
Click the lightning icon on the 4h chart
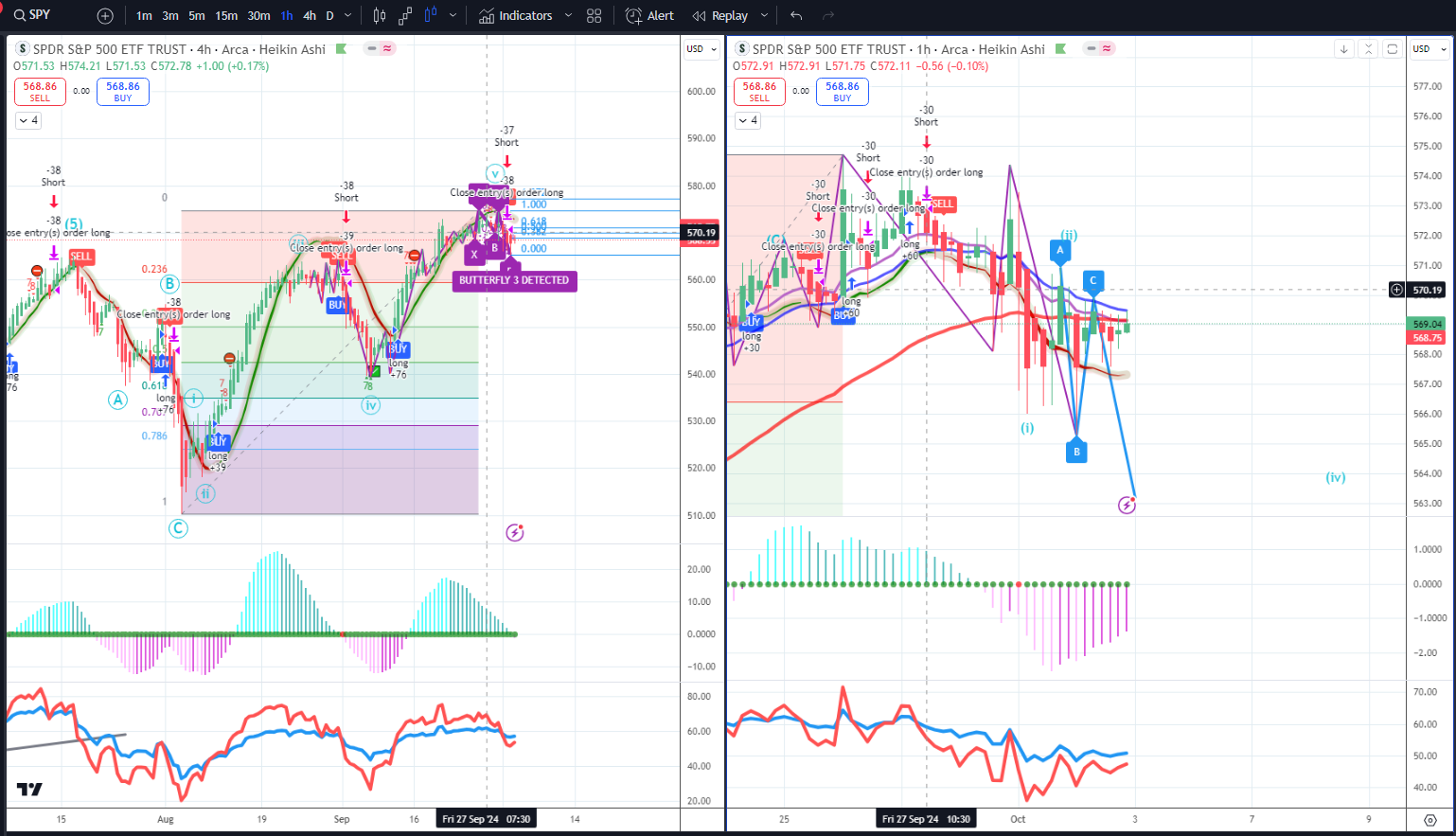click(x=514, y=532)
